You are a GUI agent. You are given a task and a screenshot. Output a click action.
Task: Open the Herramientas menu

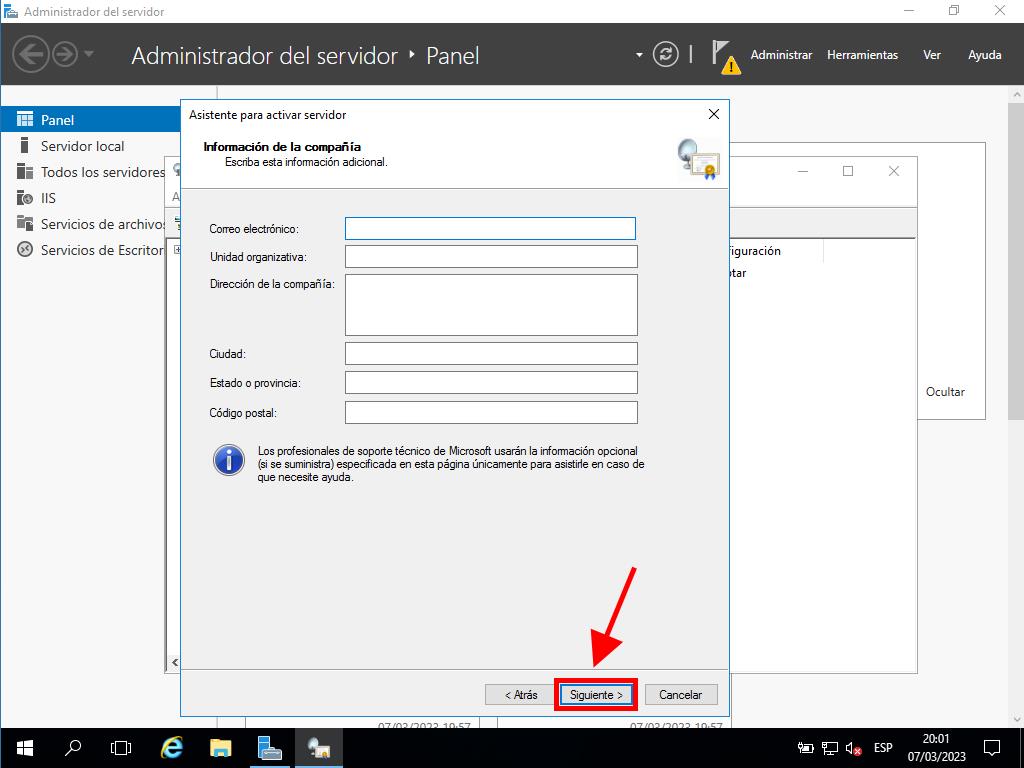[862, 55]
